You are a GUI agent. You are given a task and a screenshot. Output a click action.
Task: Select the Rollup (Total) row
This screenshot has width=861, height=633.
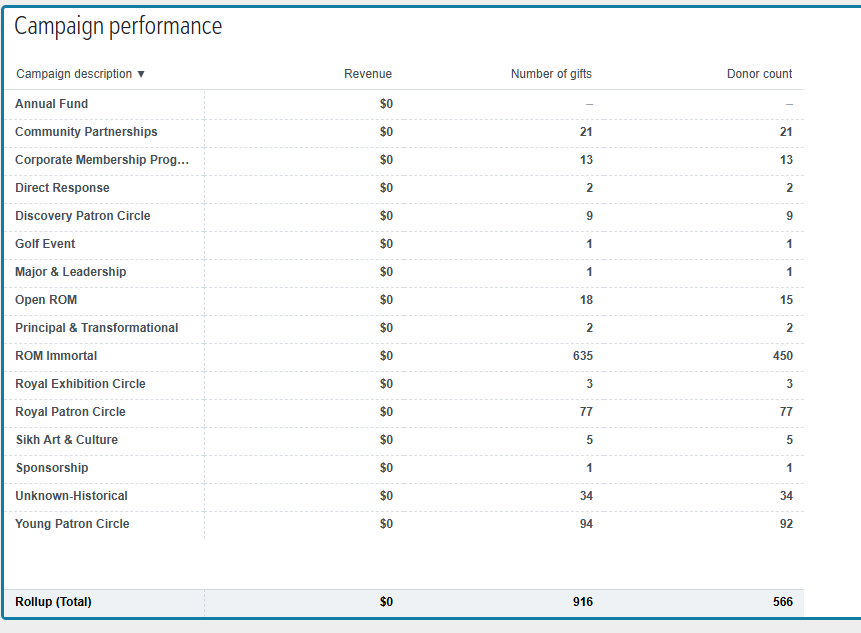pos(404,602)
